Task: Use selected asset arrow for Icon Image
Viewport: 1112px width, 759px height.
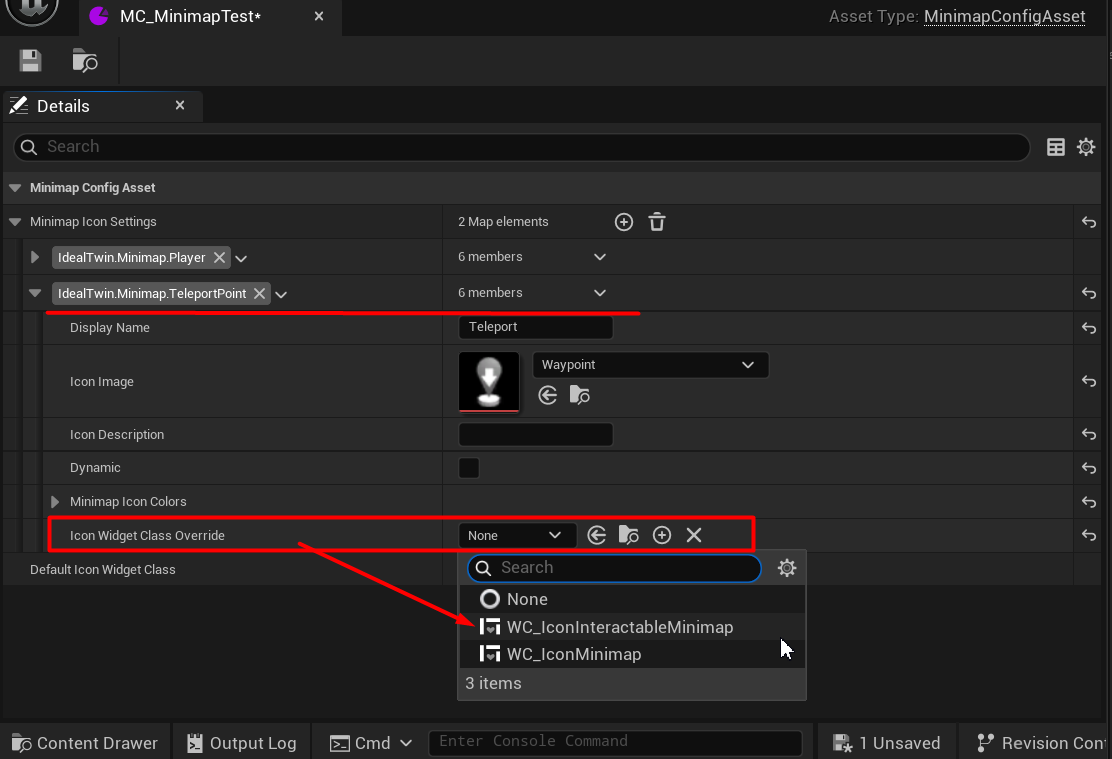Action: pyautogui.click(x=548, y=395)
